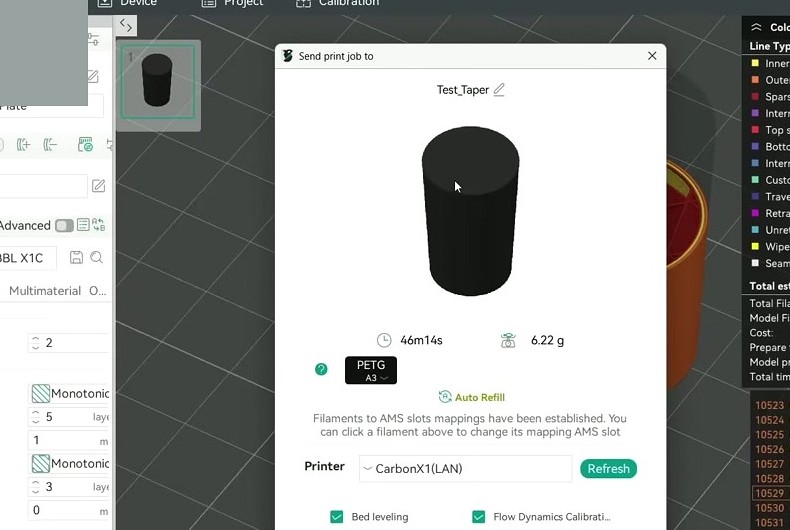The width and height of the screenshot is (790, 530).
Task: Toggle Flow Dynamics Calibration checkbox
Action: tap(479, 517)
